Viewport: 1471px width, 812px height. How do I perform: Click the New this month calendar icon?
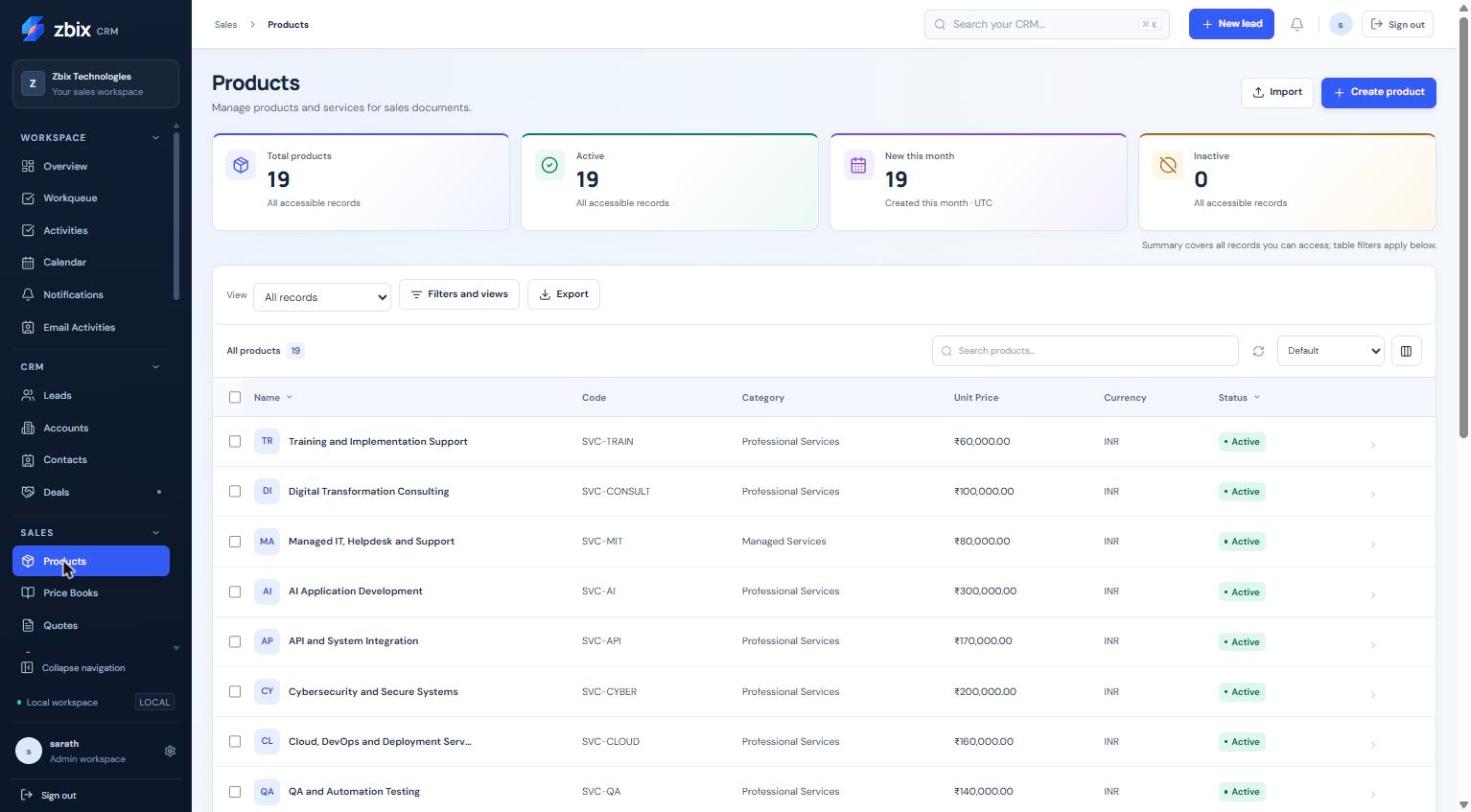click(x=858, y=166)
